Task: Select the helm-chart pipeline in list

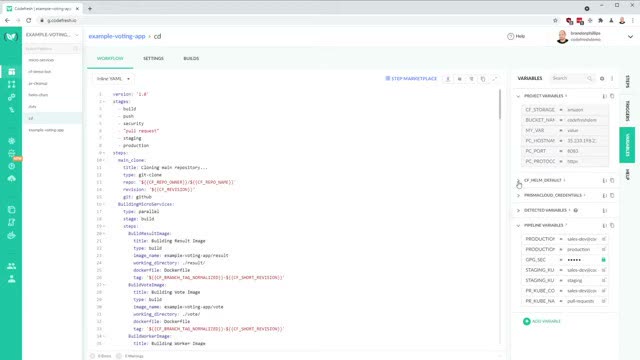Action: pos(38,95)
